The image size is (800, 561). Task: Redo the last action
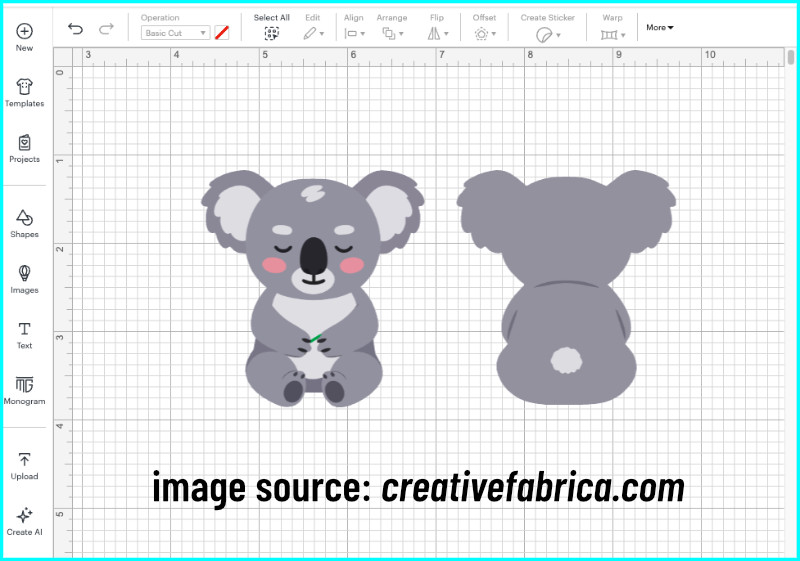point(106,29)
